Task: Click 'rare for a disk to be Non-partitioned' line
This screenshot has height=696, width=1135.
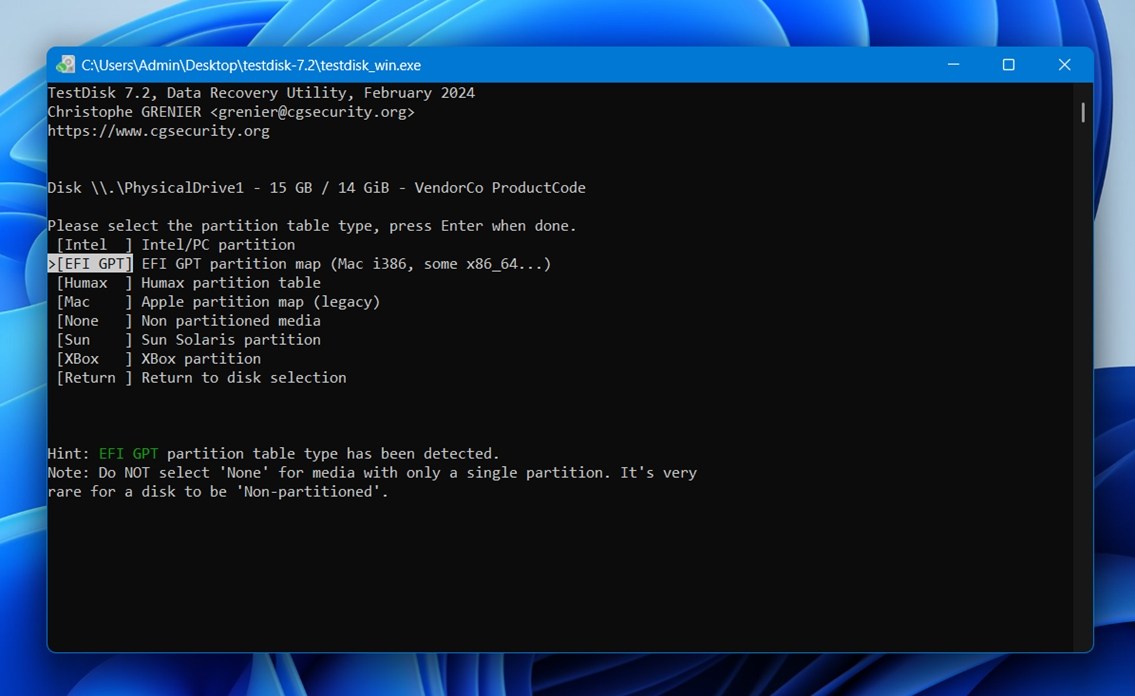Action: pos(218,491)
